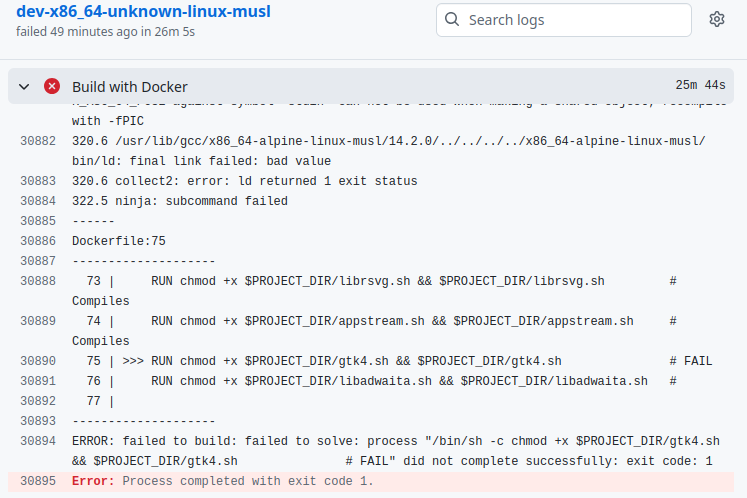The image size is (747, 498).
Task: Select line number 30894 failed to build
Action: tap(38, 441)
